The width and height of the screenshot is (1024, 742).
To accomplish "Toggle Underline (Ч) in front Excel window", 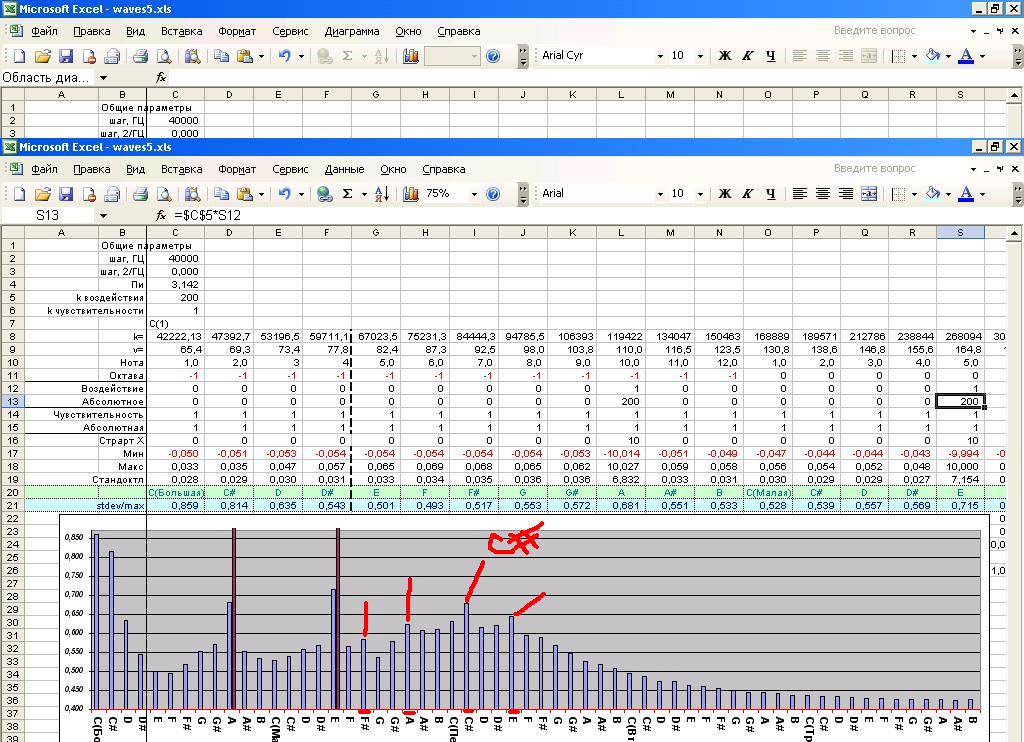I will pos(771,193).
